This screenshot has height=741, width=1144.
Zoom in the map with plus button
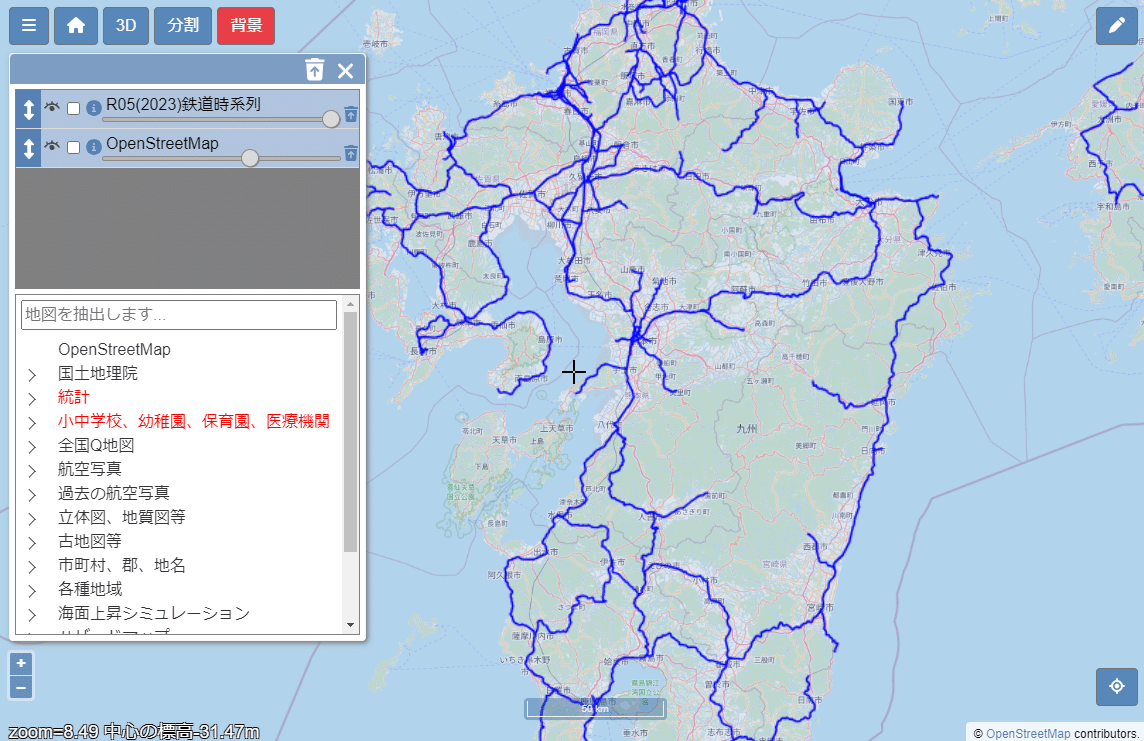[21, 663]
